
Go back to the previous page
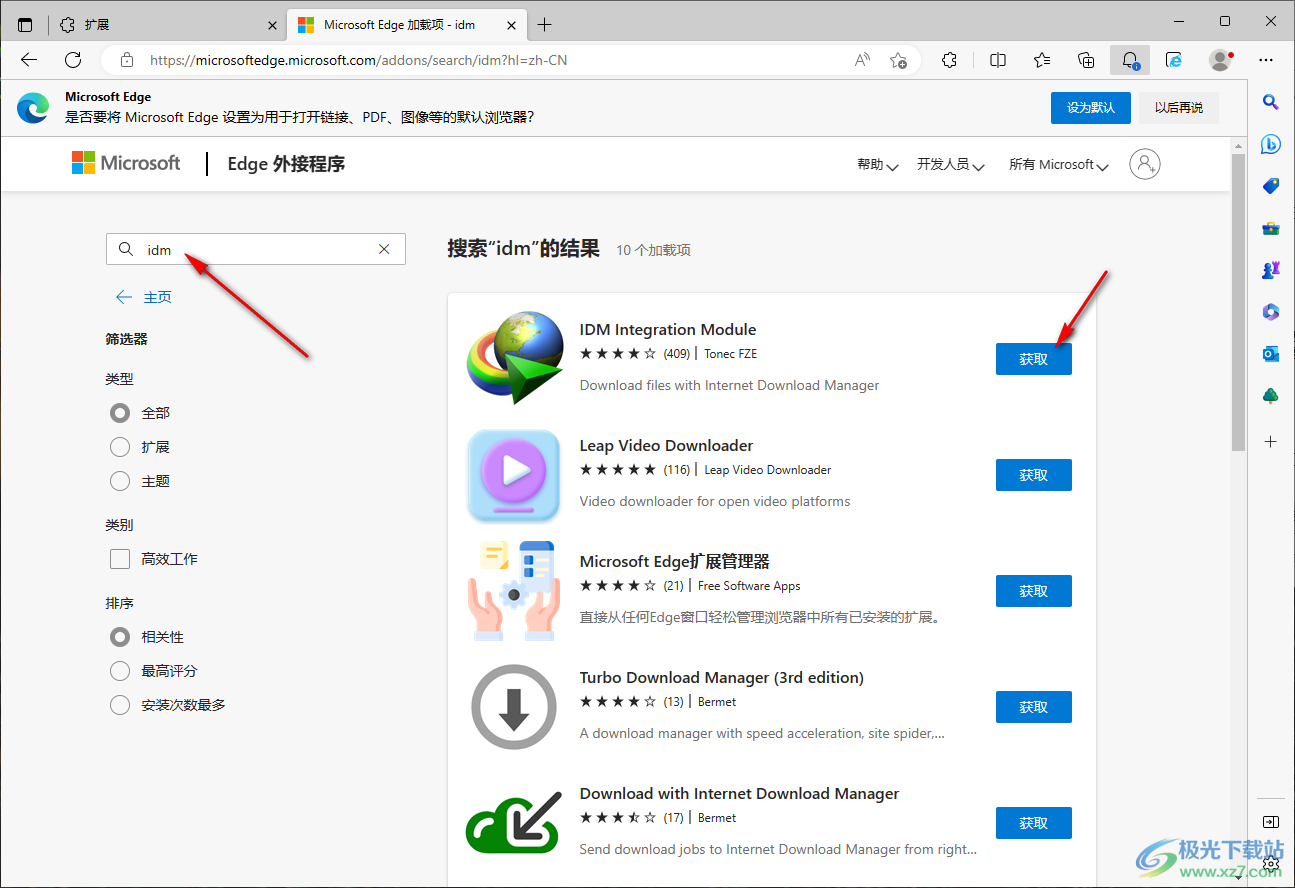pyautogui.click(x=29, y=60)
